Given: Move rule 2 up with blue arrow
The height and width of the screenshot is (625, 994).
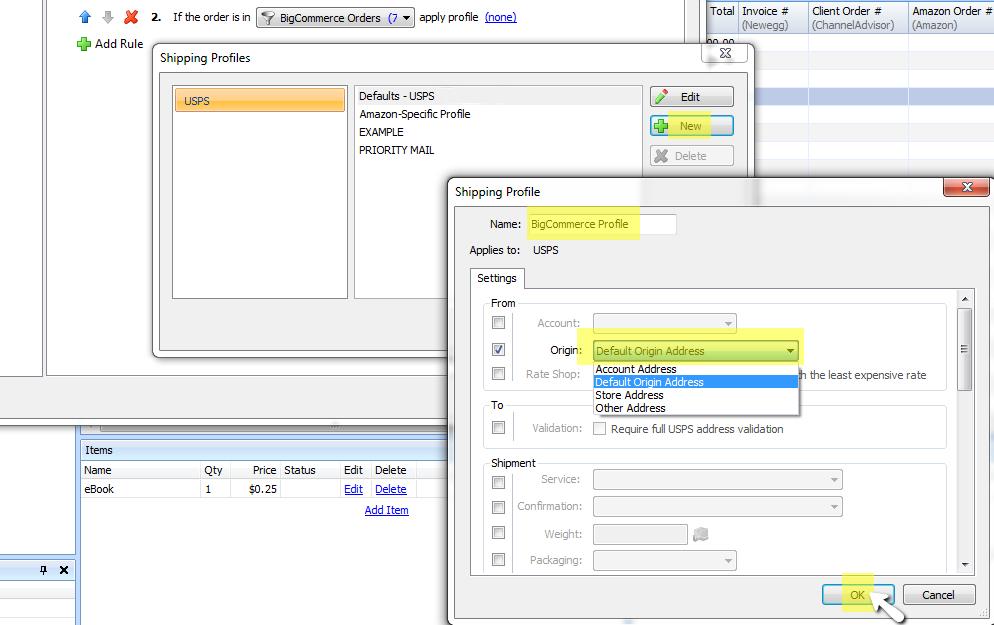Looking at the screenshot, I should click(85, 17).
